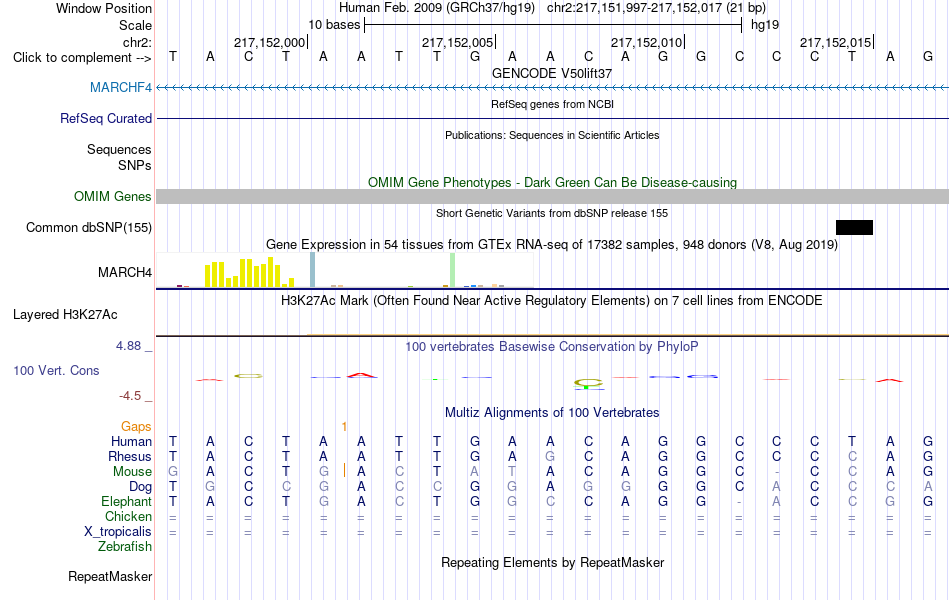Click RefSeq genes from NCBI title
Screen dimensions: 950x600
[552, 104]
